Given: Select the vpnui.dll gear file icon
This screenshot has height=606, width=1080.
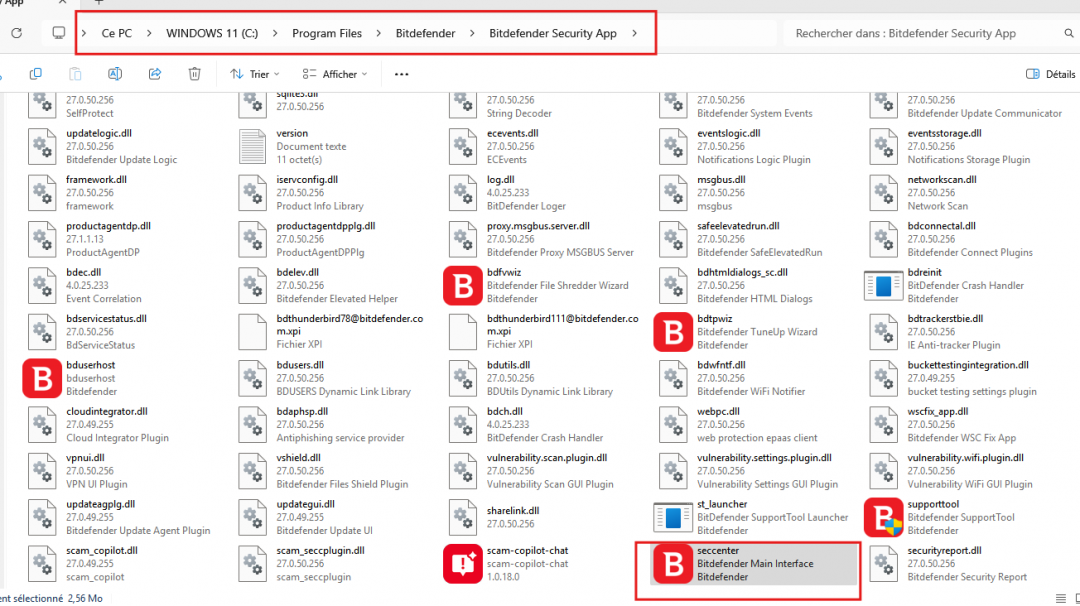Looking at the screenshot, I should tap(42, 471).
